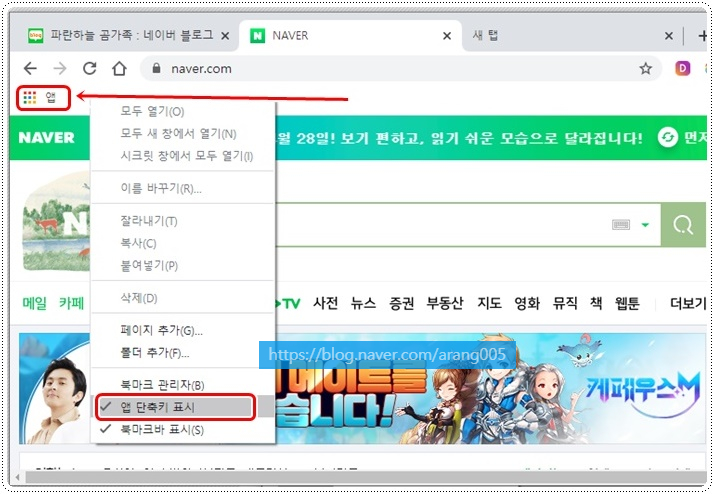The height and width of the screenshot is (494, 714).
Task: Choose 시크릿 창에서 모두 열기(I)
Action: [183, 156]
